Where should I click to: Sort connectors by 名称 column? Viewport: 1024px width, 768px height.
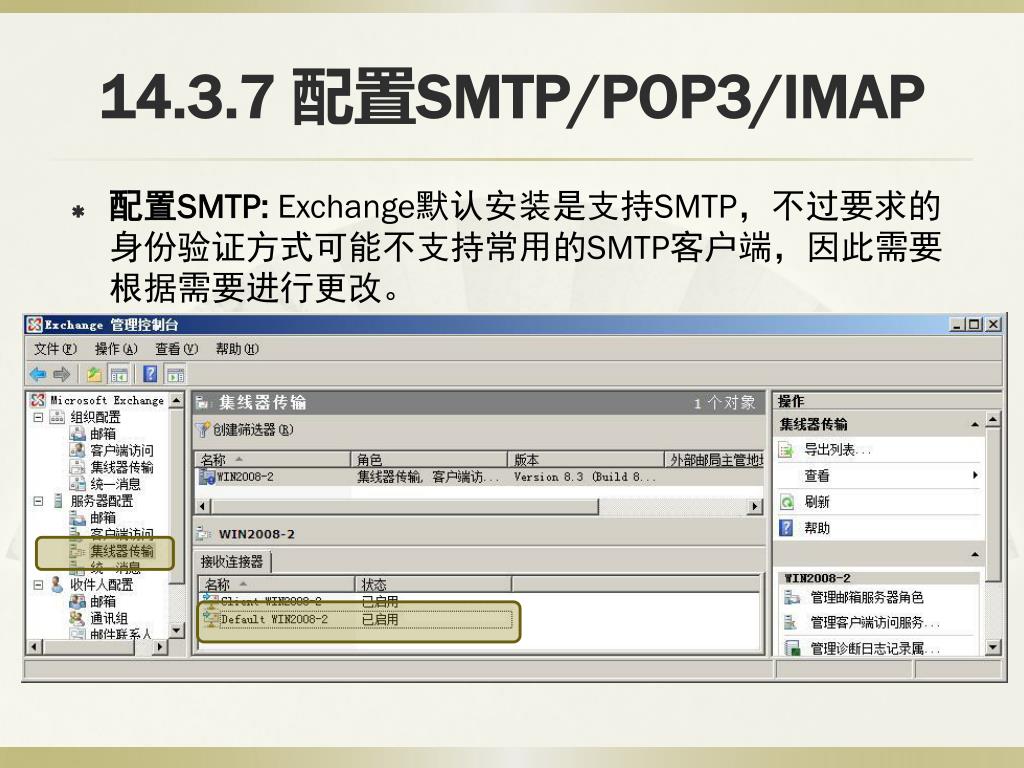point(277,584)
